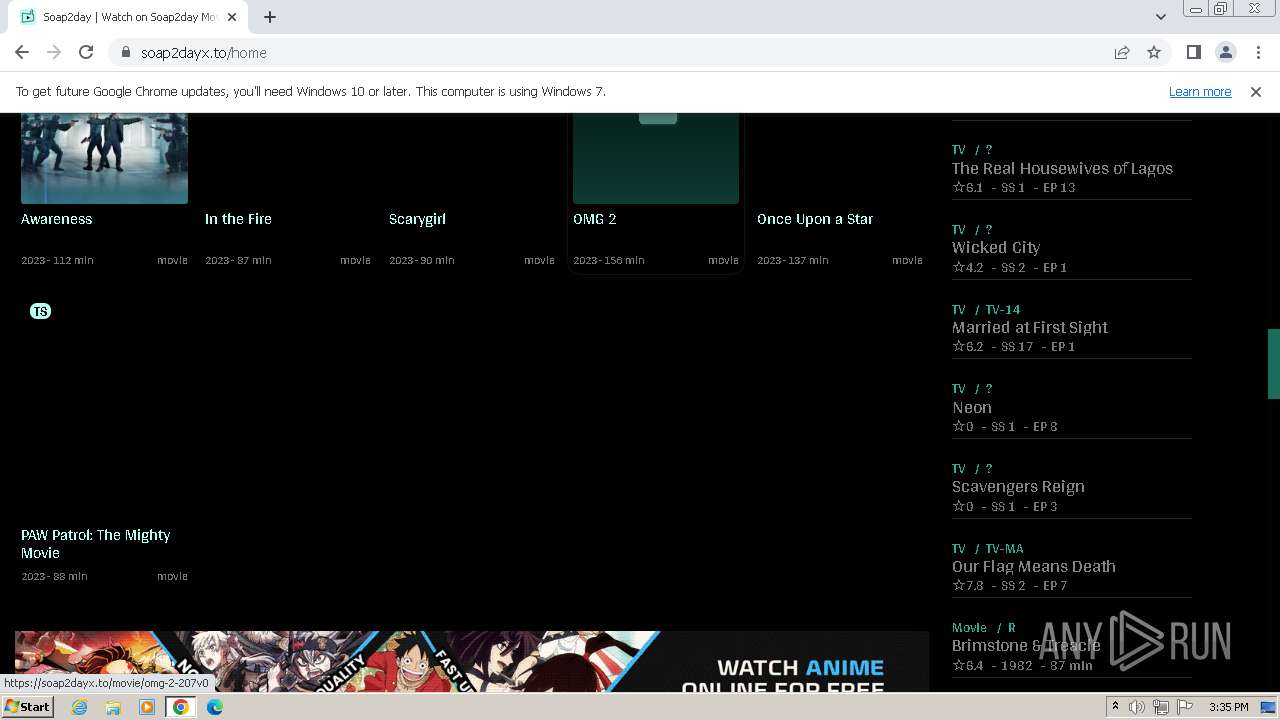Open Wicked City from the sidebar
The width and height of the screenshot is (1280, 720).
click(996, 248)
